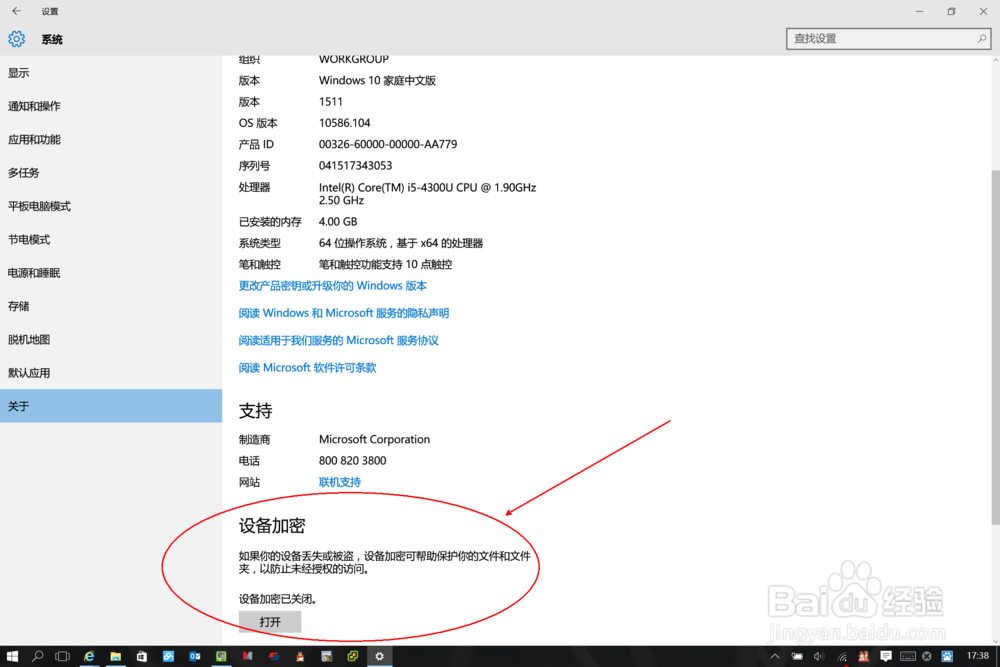Select 电源和睡眠 in the sidebar
Screen dimensions: 1000x667
tap(111, 273)
